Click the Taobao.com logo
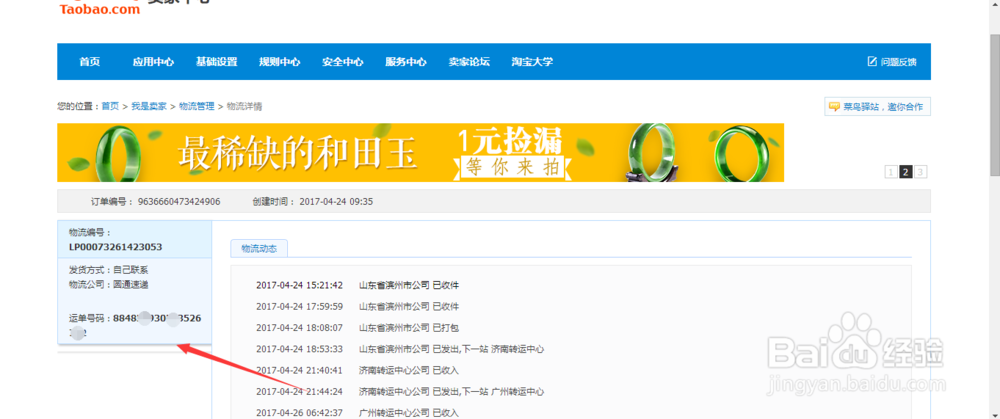Screen dimensions: 1000x419 99,8
